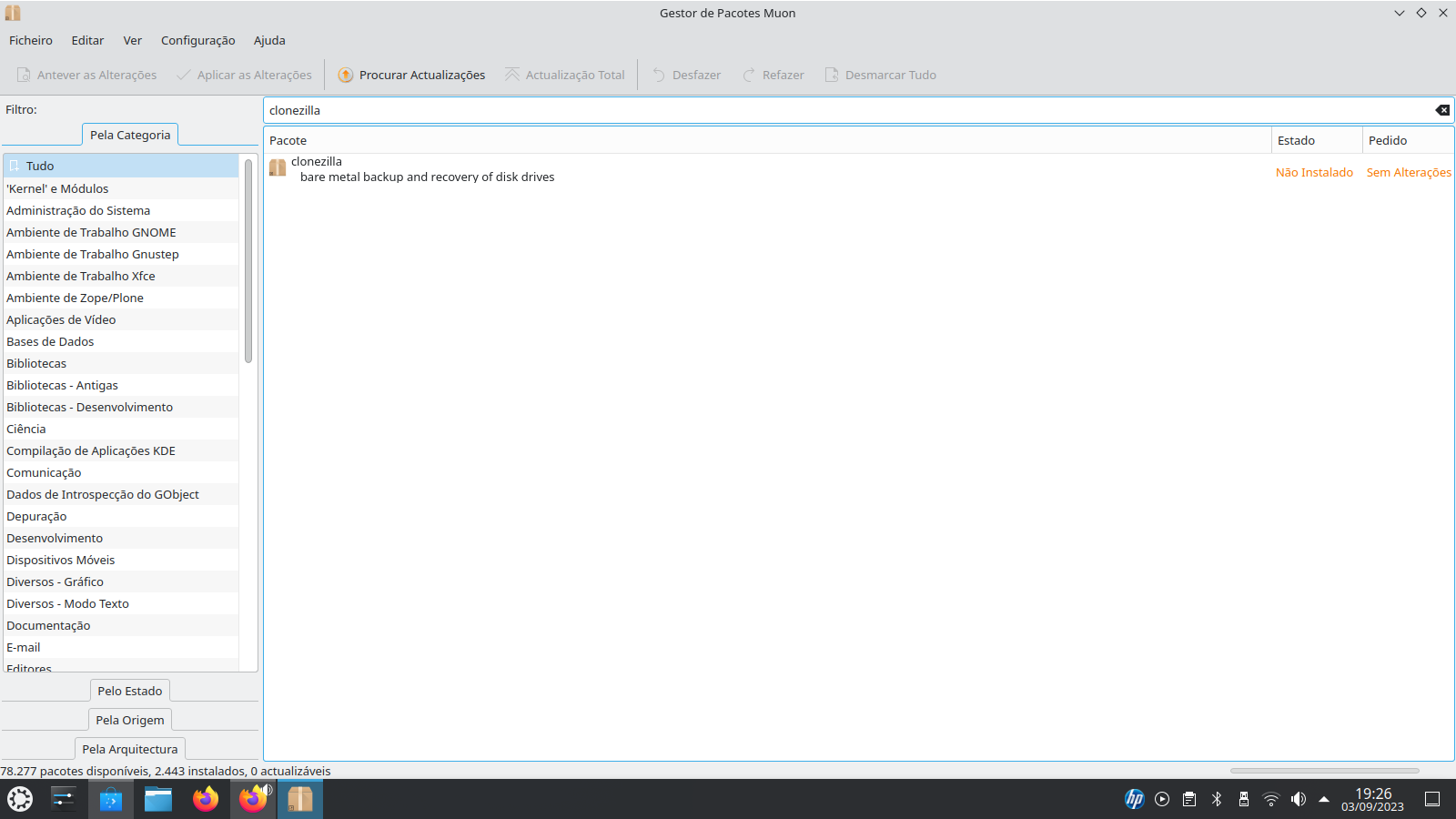Select Dispositivos Móveis category
Screen dimensions: 1456x819
click(121, 560)
